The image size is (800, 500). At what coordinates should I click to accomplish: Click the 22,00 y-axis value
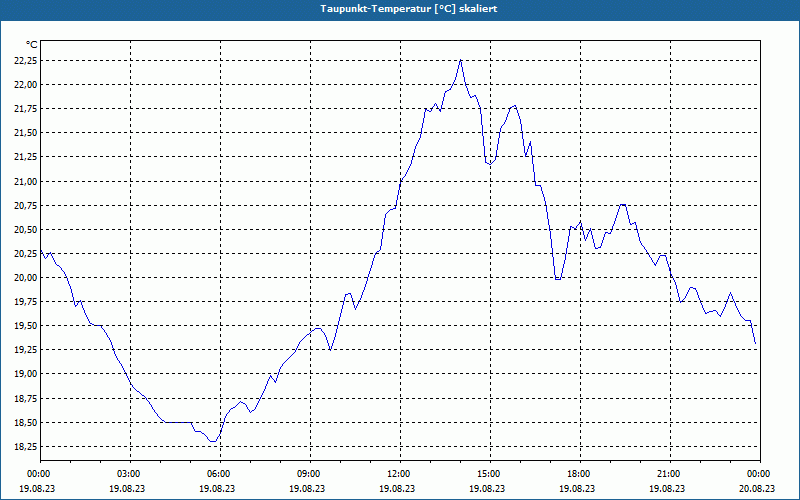click(25, 85)
